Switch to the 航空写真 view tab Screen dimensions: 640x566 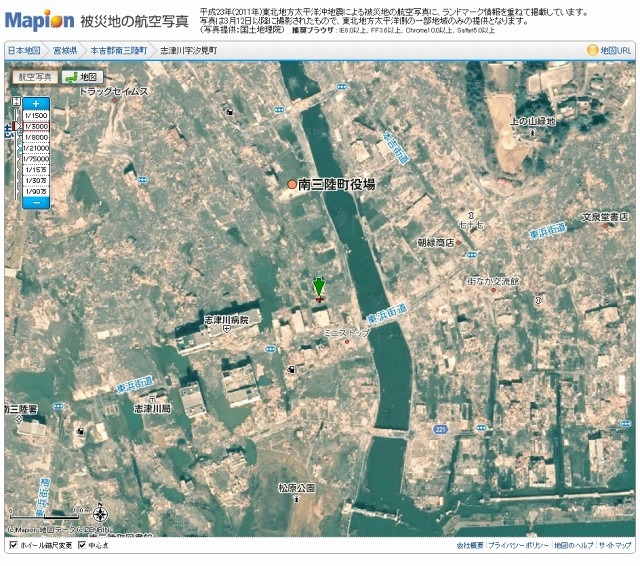coord(35,77)
